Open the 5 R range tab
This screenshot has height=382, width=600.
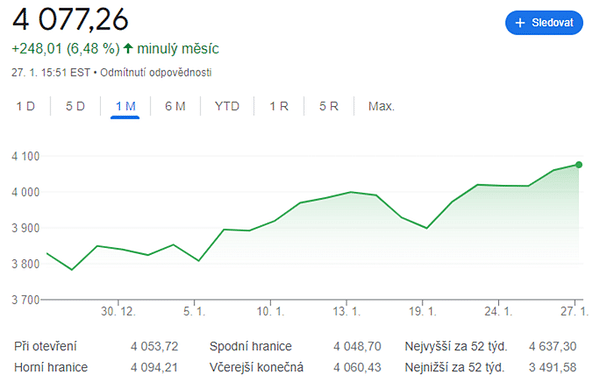[329, 106]
